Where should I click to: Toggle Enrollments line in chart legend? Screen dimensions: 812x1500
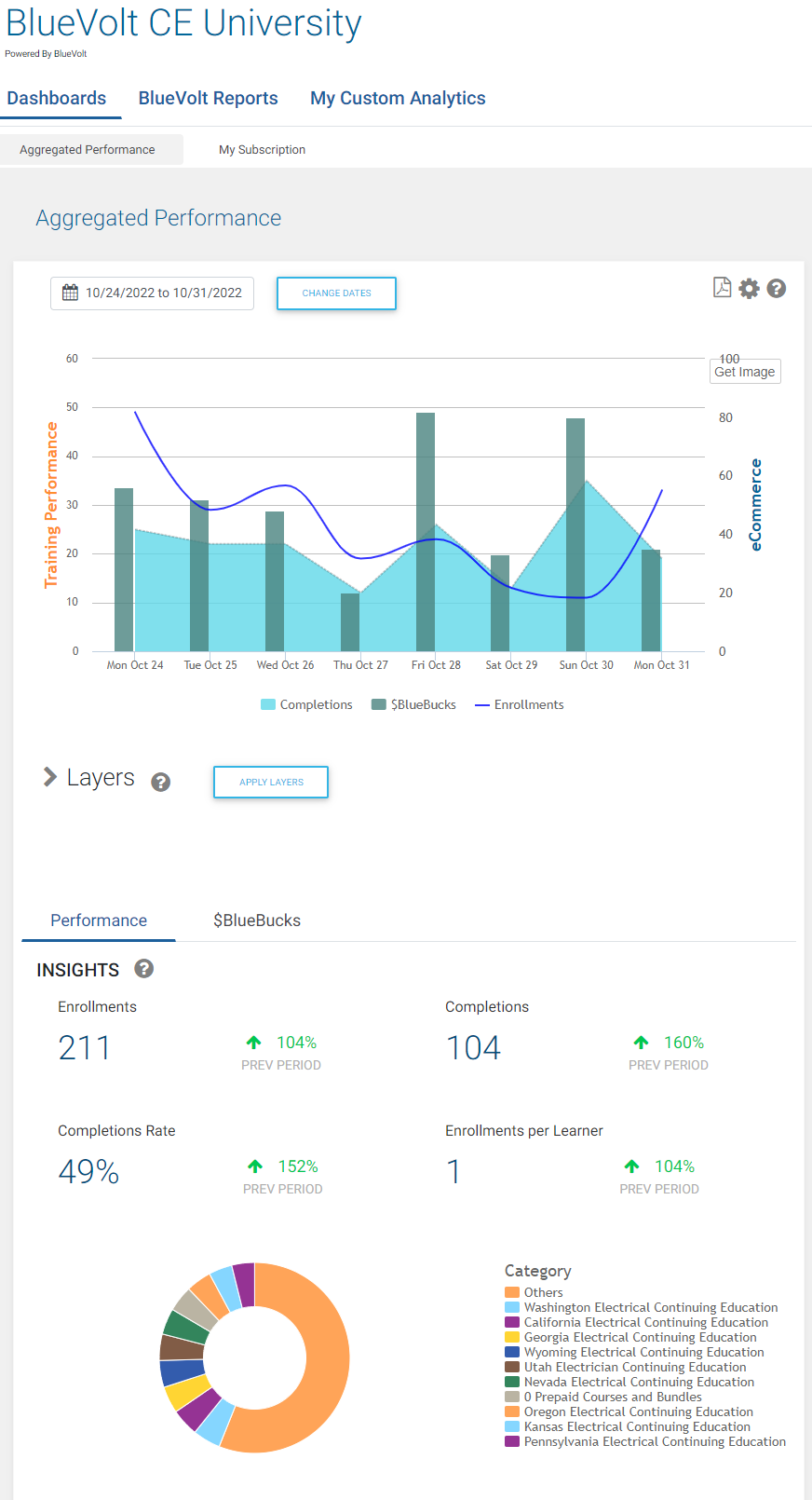(x=519, y=704)
